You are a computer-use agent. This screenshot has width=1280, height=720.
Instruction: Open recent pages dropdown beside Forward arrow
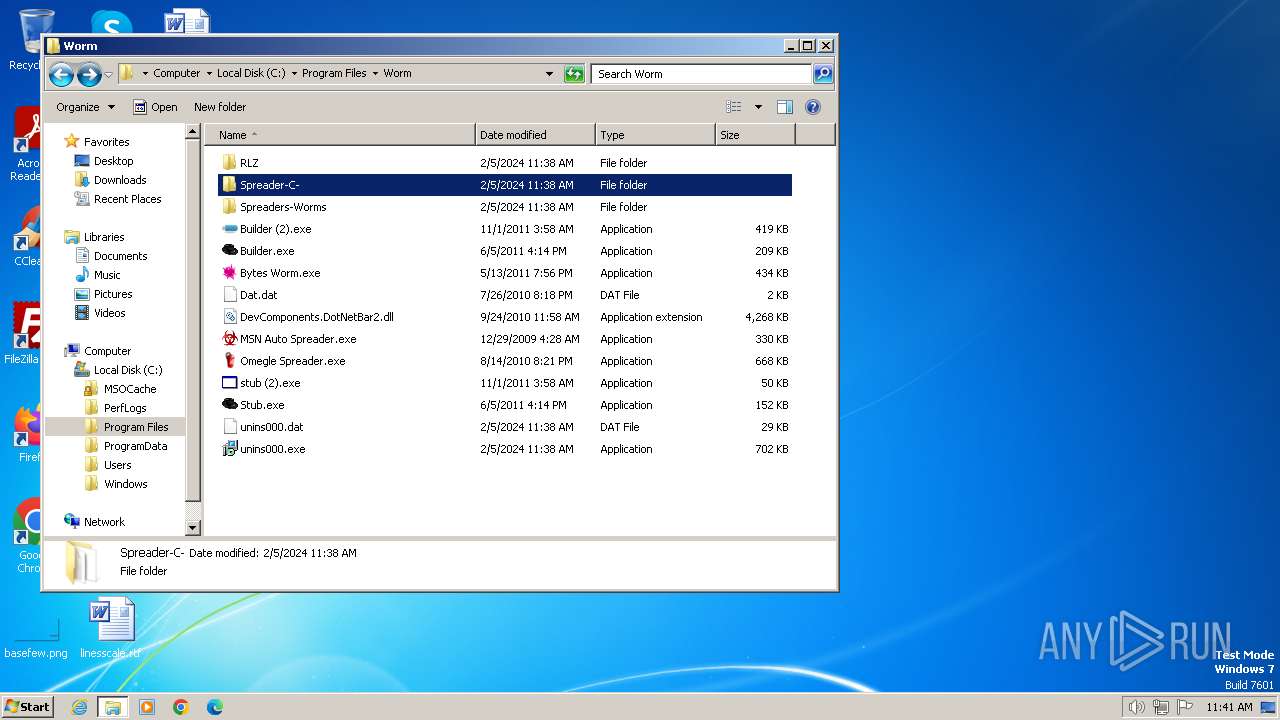(108, 75)
